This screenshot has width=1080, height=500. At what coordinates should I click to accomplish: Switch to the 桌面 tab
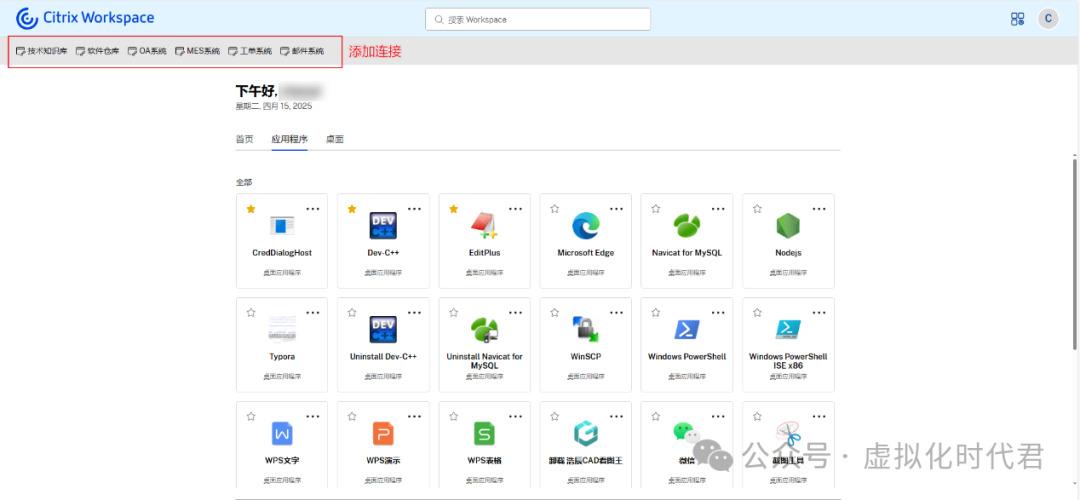point(335,139)
